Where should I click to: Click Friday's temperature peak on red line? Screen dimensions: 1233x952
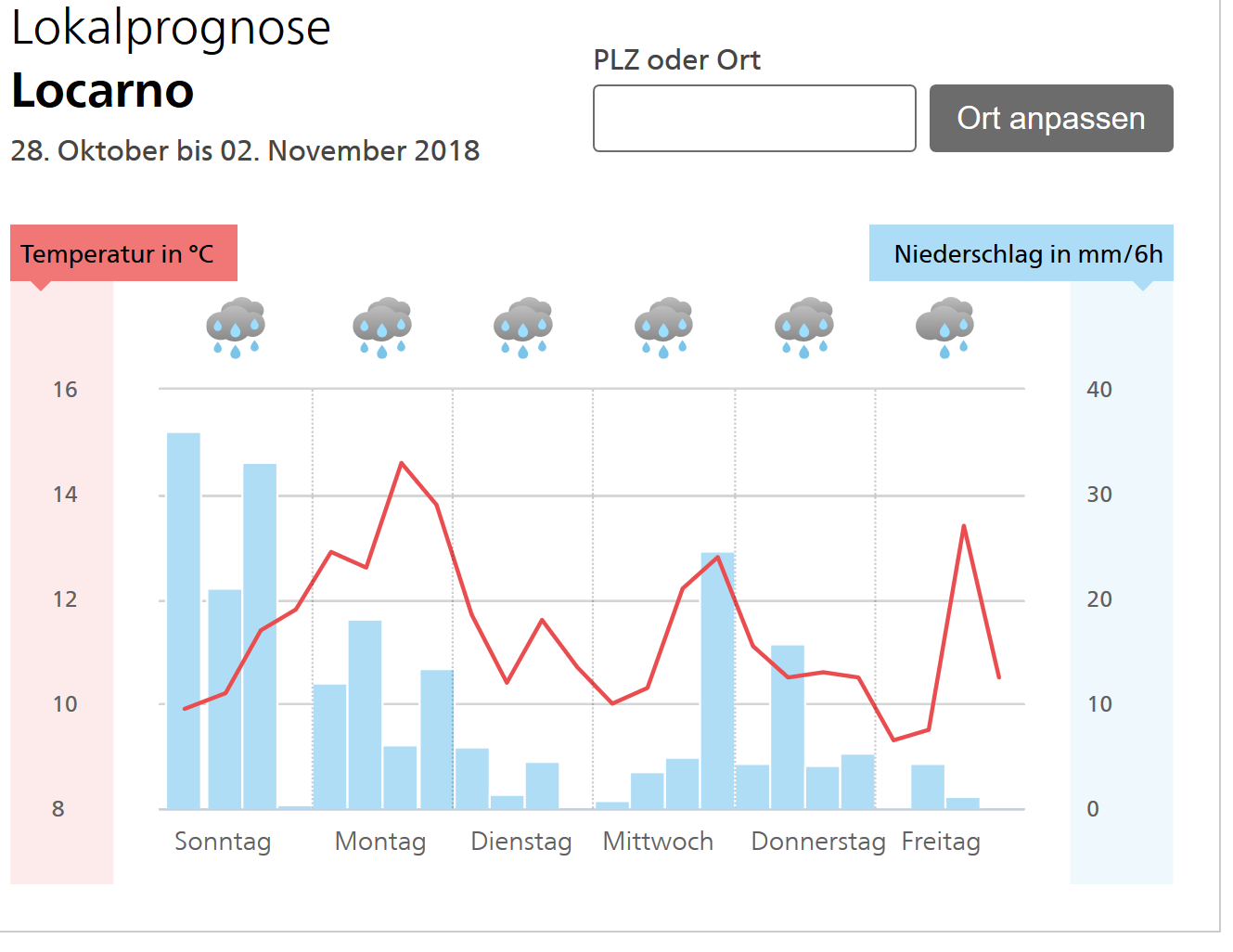964,526
